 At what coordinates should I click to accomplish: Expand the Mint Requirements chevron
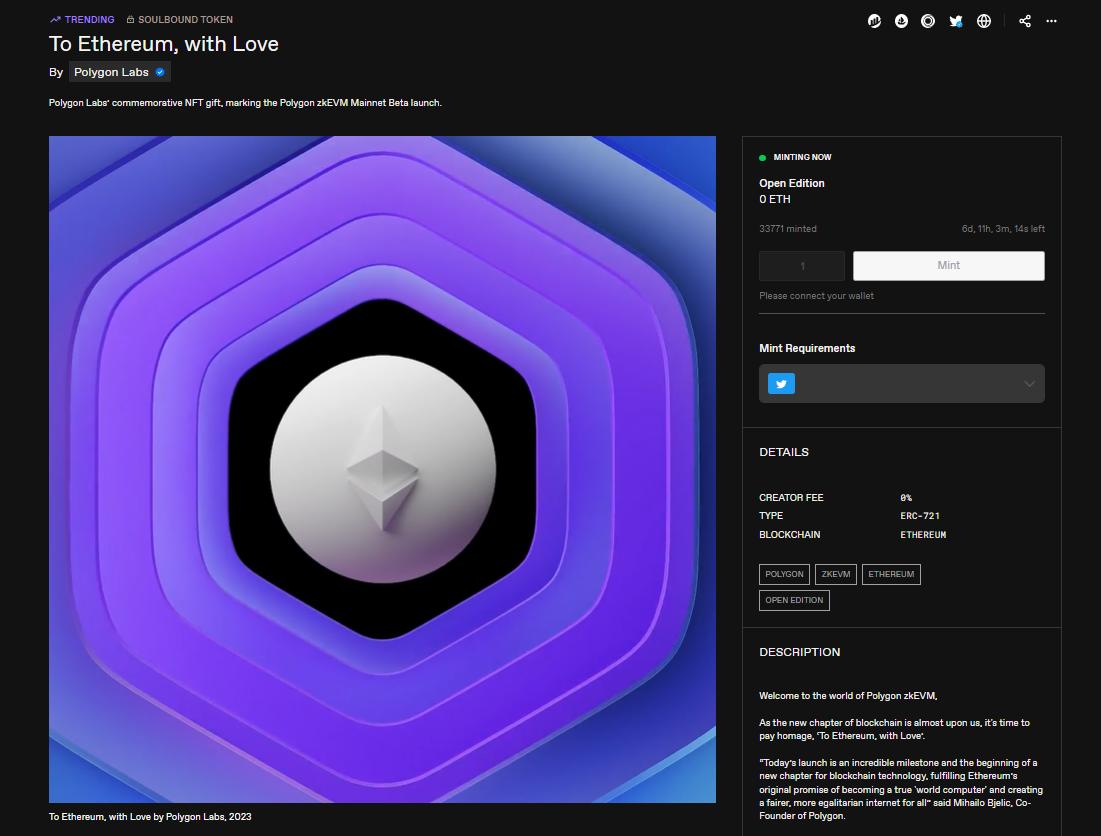(x=1029, y=384)
